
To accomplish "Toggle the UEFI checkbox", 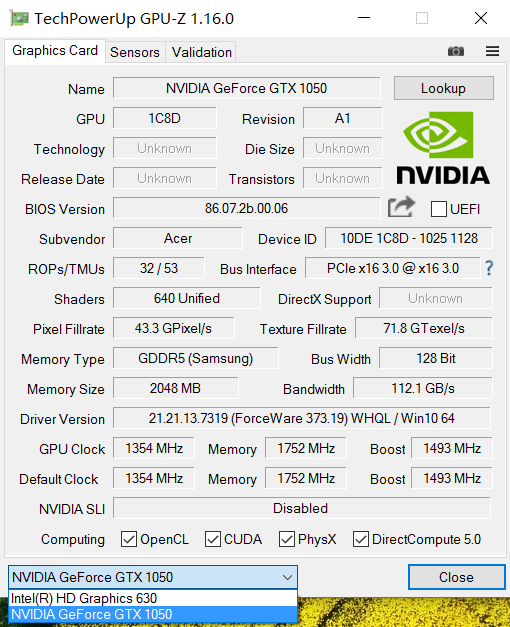I will [x=438, y=209].
